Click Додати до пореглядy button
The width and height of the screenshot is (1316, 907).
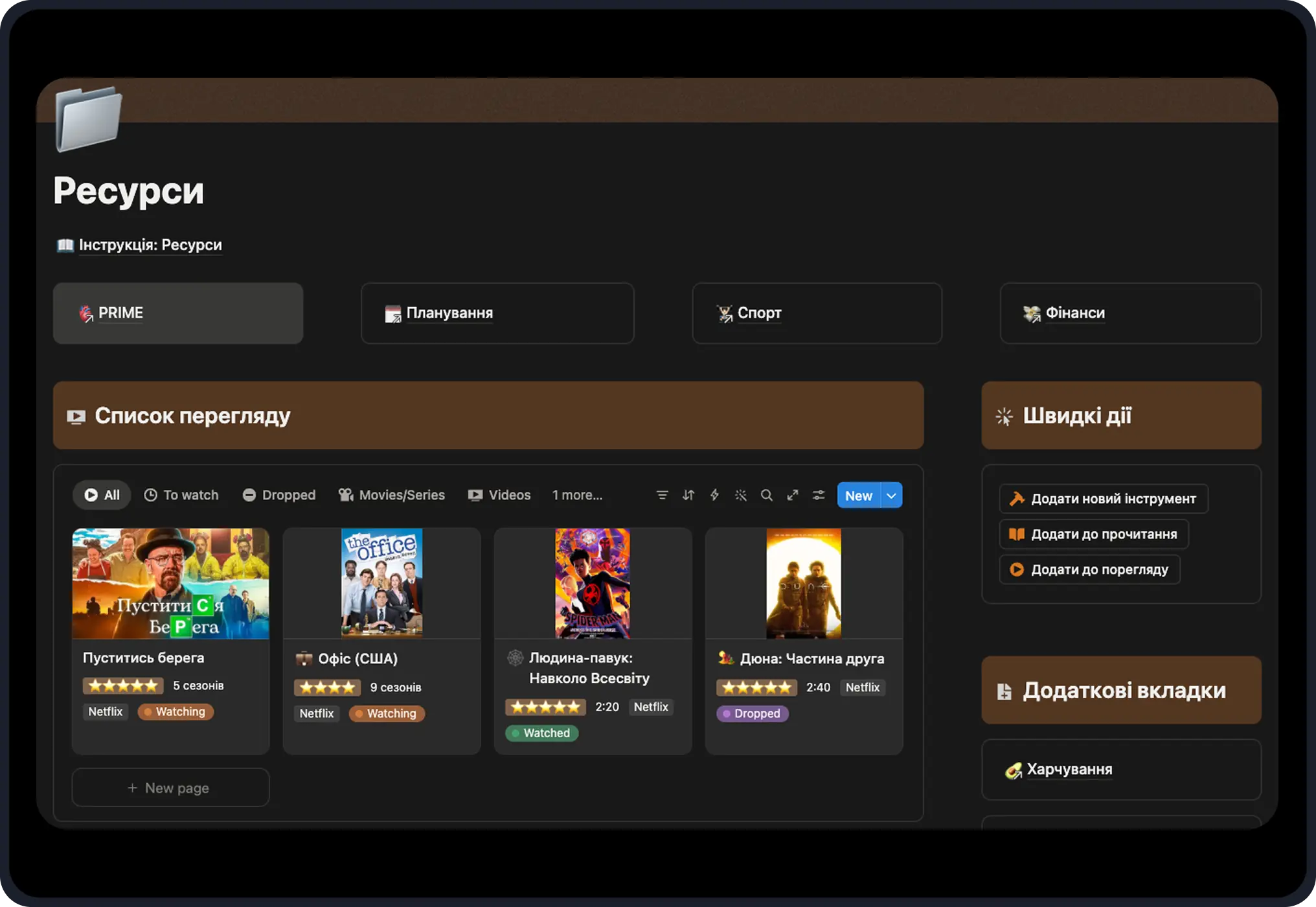tap(1089, 570)
